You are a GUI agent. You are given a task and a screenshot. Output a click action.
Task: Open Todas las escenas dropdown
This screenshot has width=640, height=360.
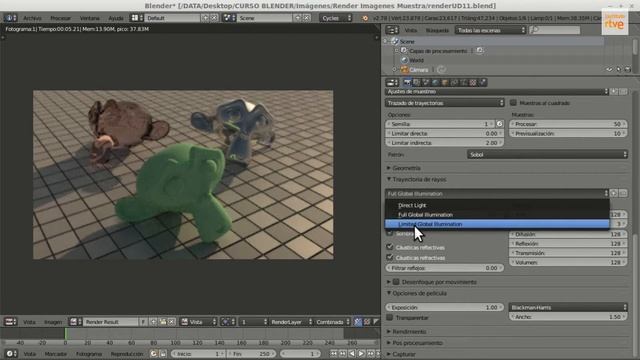(x=490, y=30)
